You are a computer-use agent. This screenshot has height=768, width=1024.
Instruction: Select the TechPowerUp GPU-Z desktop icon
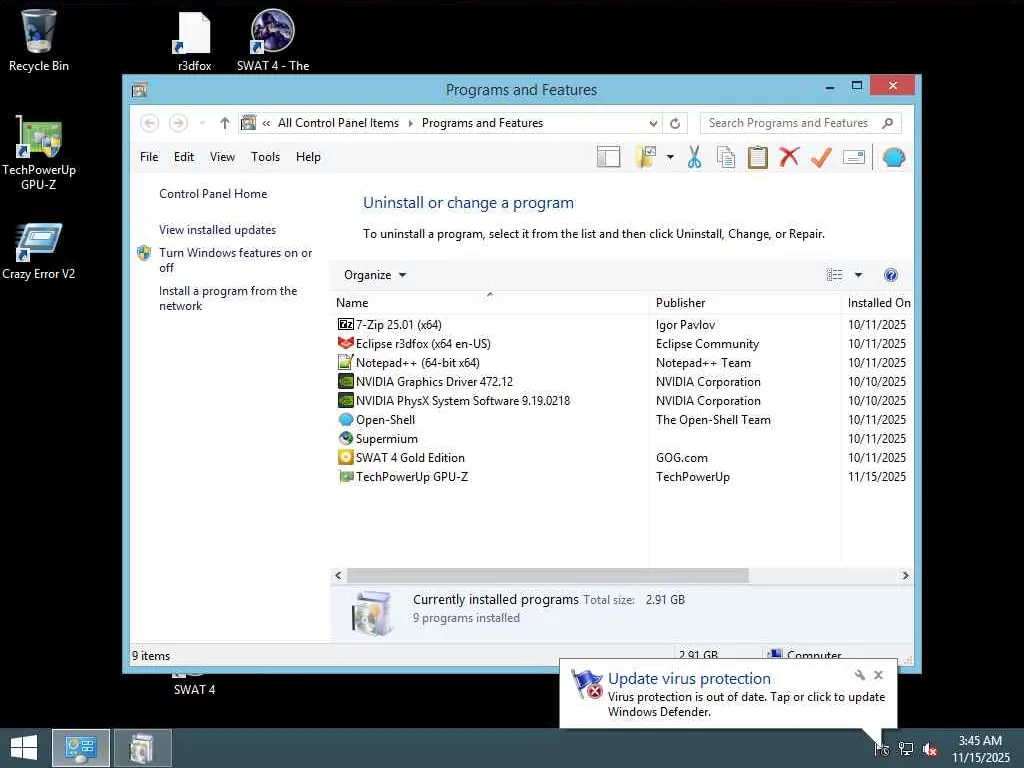(39, 153)
